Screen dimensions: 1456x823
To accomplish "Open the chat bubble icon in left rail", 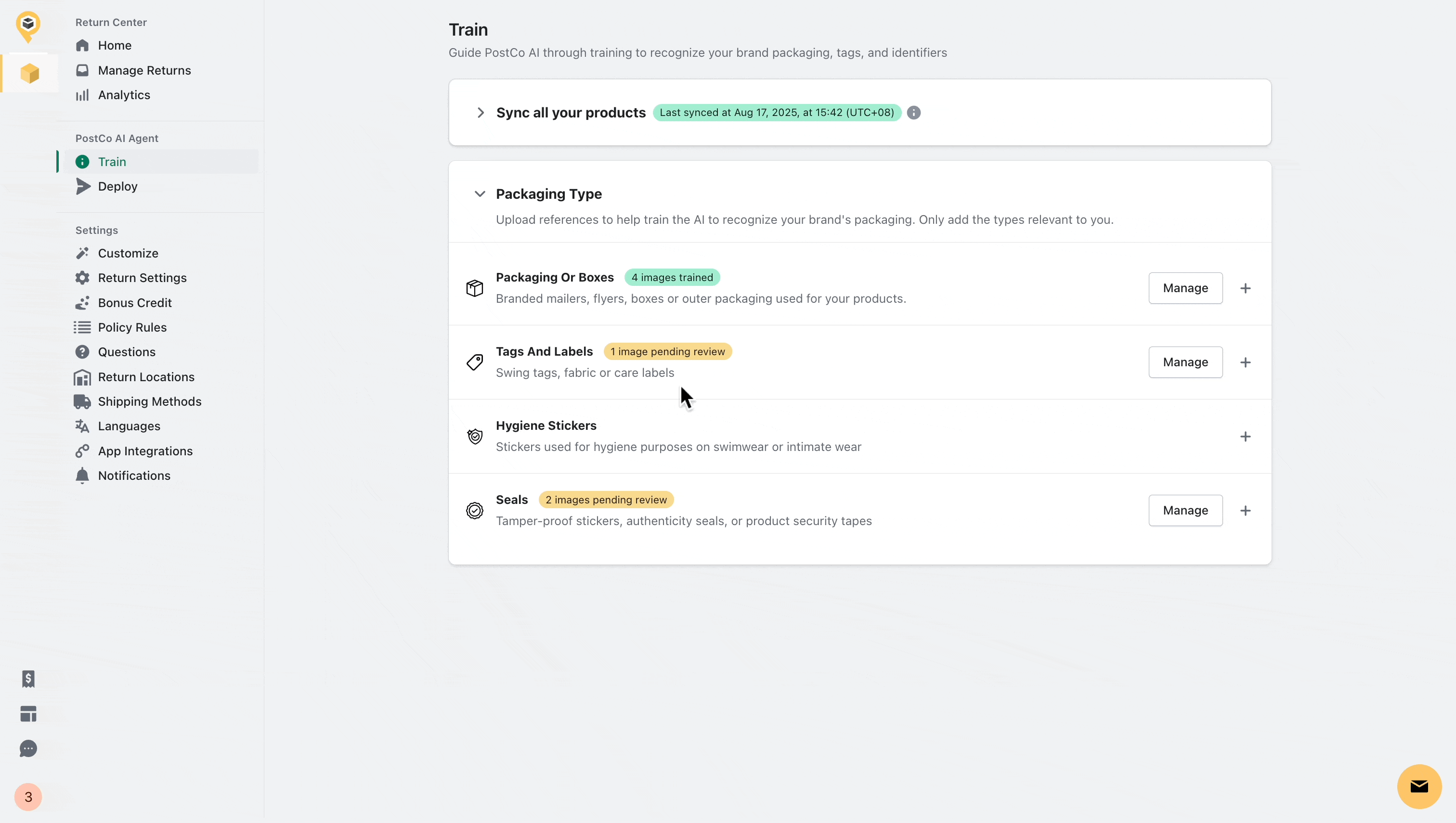I will [28, 749].
